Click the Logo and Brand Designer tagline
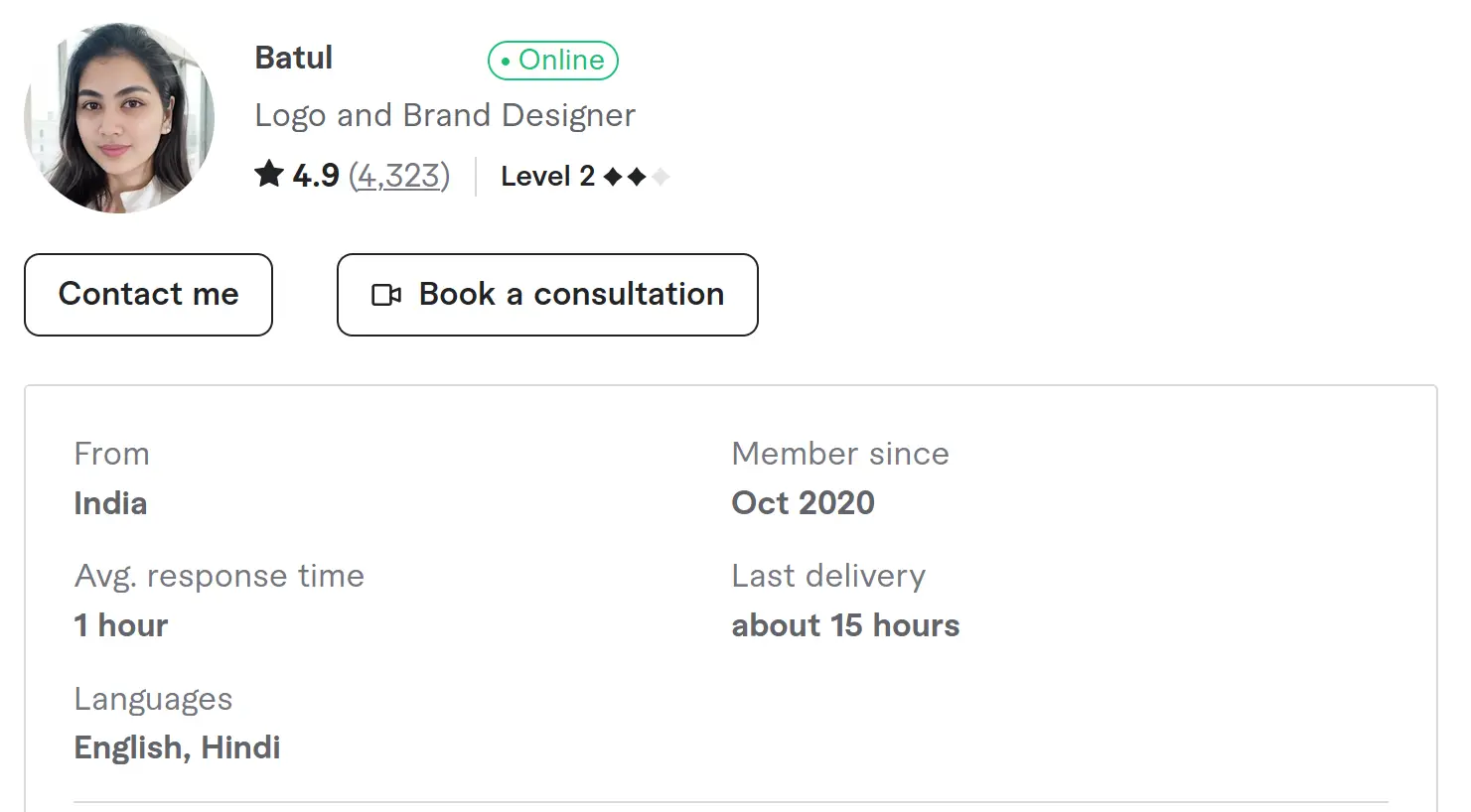This screenshot has width=1471, height=812. pyautogui.click(x=445, y=115)
